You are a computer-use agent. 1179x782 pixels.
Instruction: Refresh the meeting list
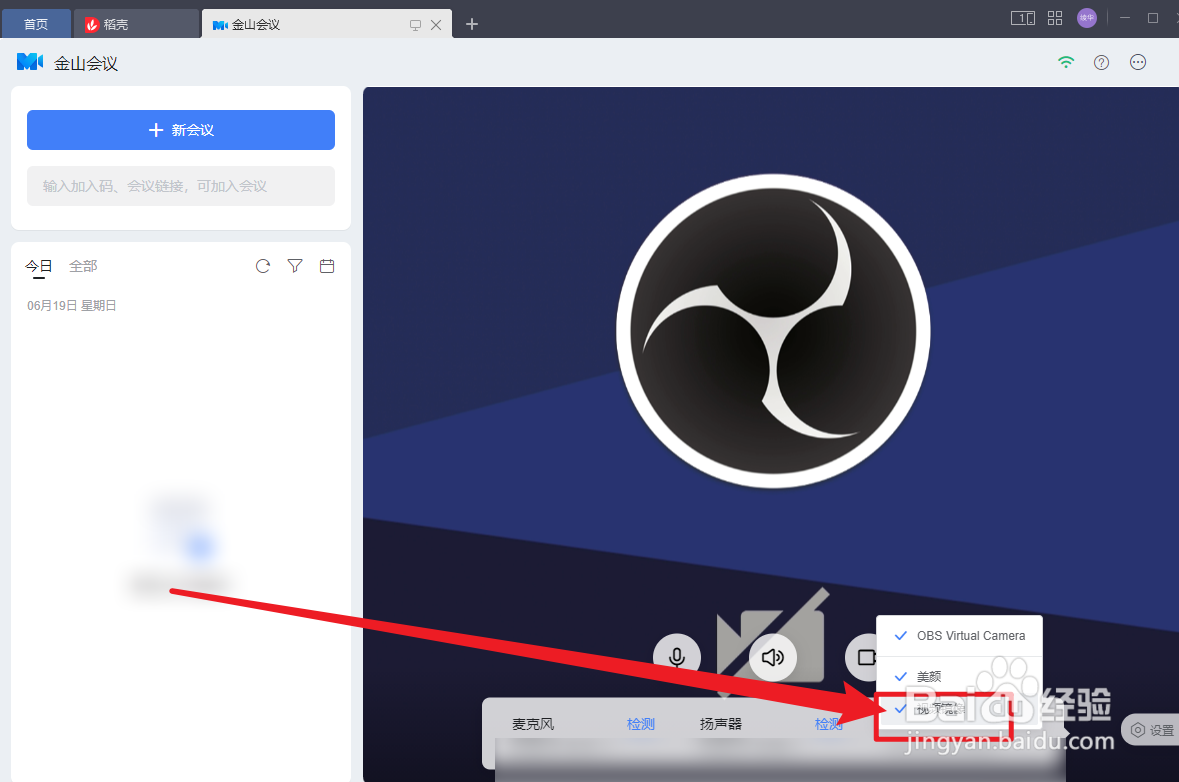pos(262,266)
